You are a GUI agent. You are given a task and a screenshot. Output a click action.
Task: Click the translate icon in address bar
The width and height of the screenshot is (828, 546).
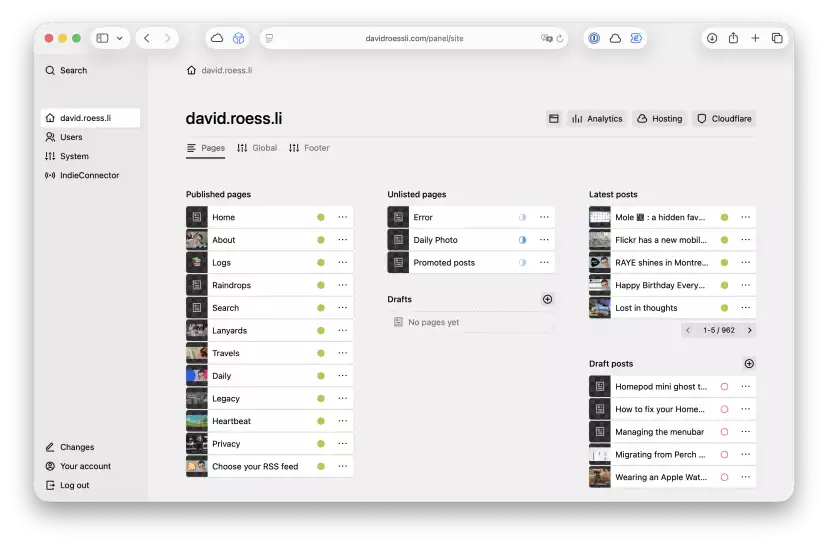coord(546,38)
